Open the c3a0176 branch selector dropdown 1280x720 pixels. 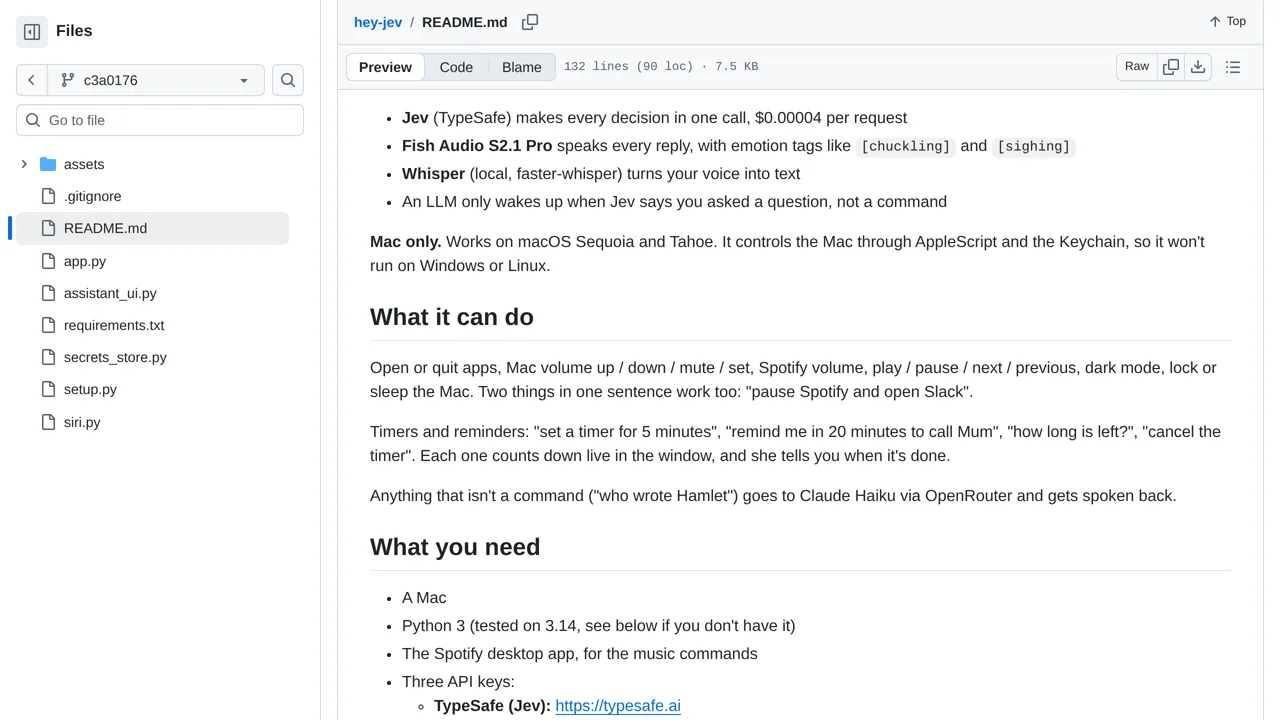[156, 80]
